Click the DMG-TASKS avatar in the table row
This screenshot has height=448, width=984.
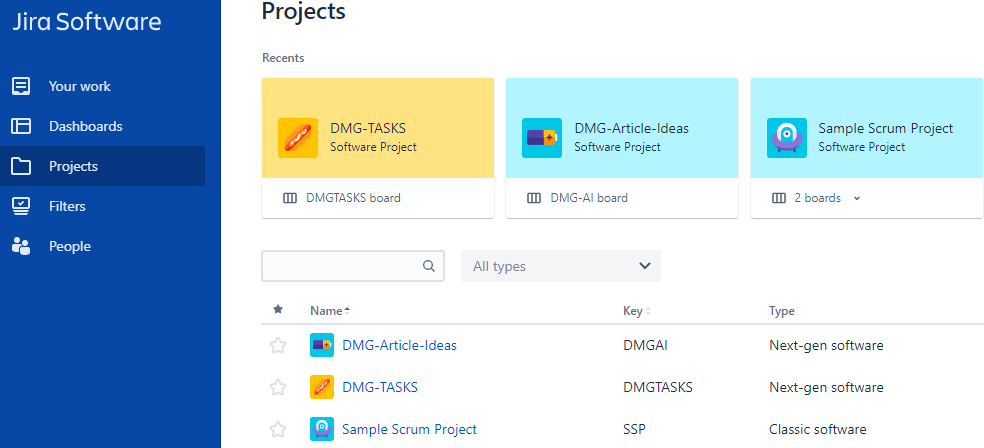coord(322,387)
